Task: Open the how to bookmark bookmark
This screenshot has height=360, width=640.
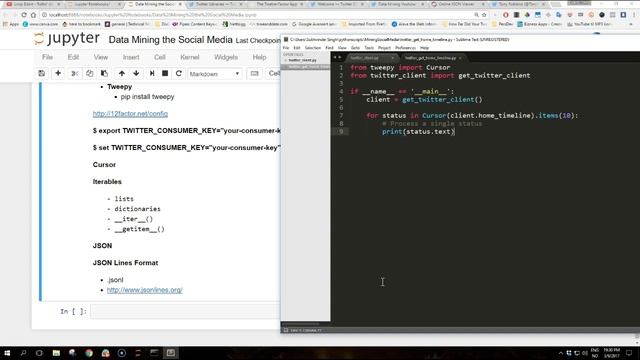Action: coord(81,24)
